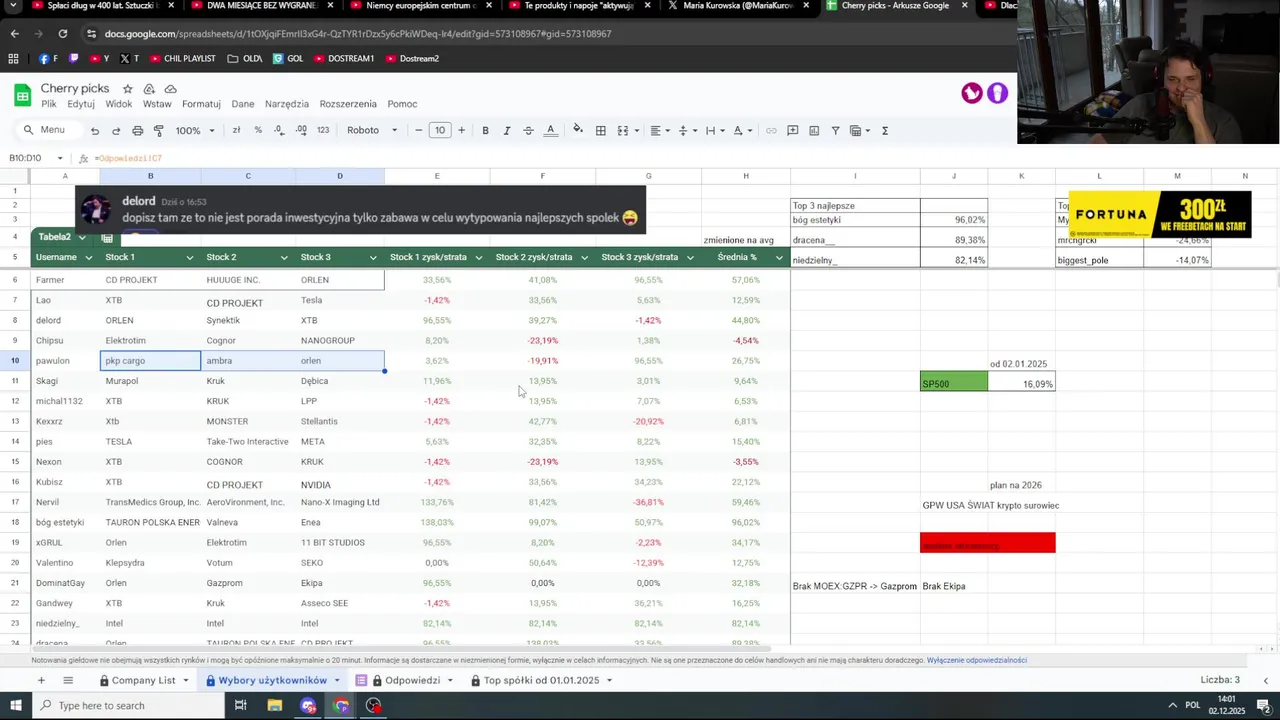The width and height of the screenshot is (1280, 720).
Task: Toggle bold formatting
Action: tap(485, 131)
